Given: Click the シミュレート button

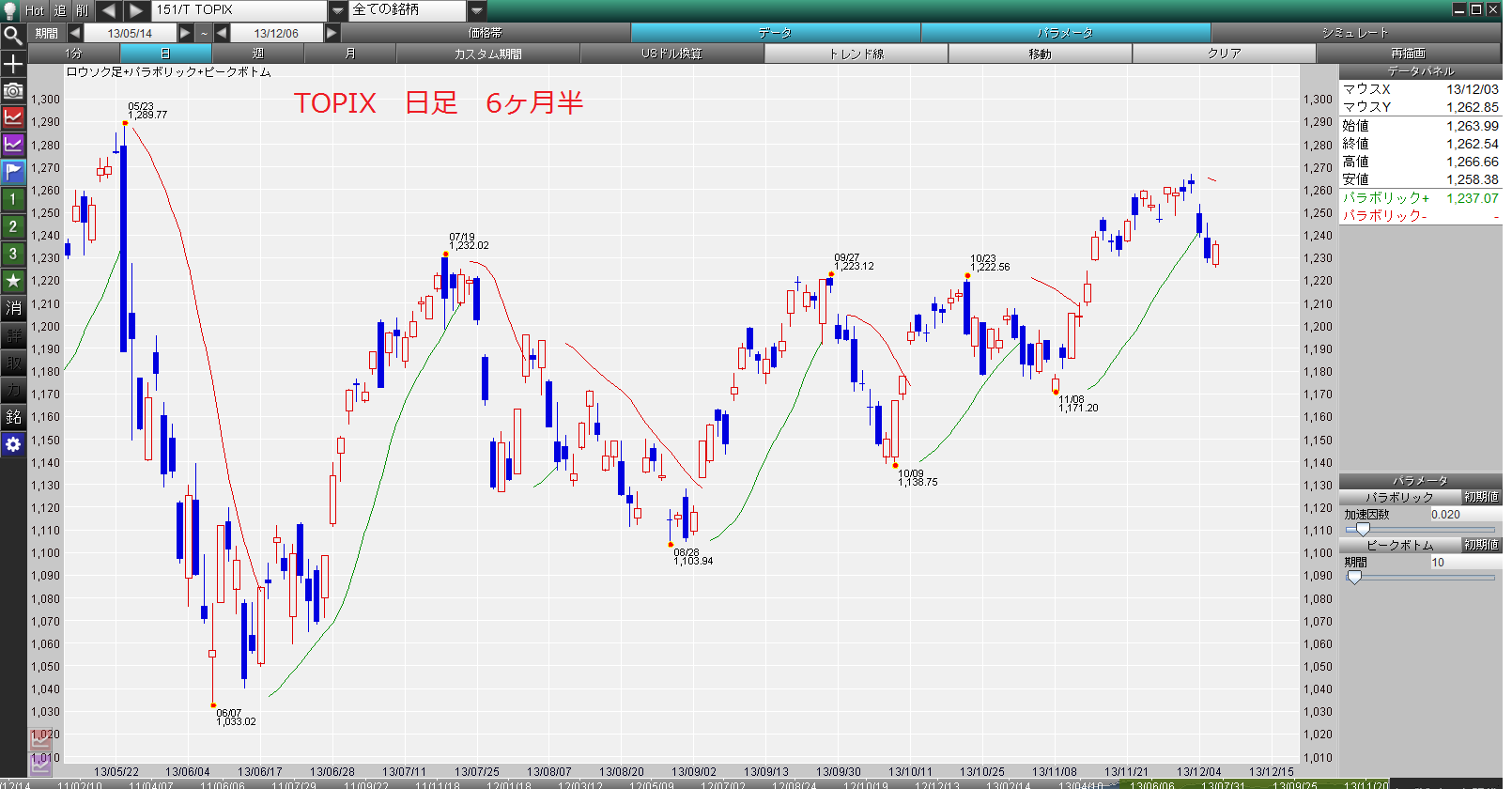Looking at the screenshot, I should 1356,33.
